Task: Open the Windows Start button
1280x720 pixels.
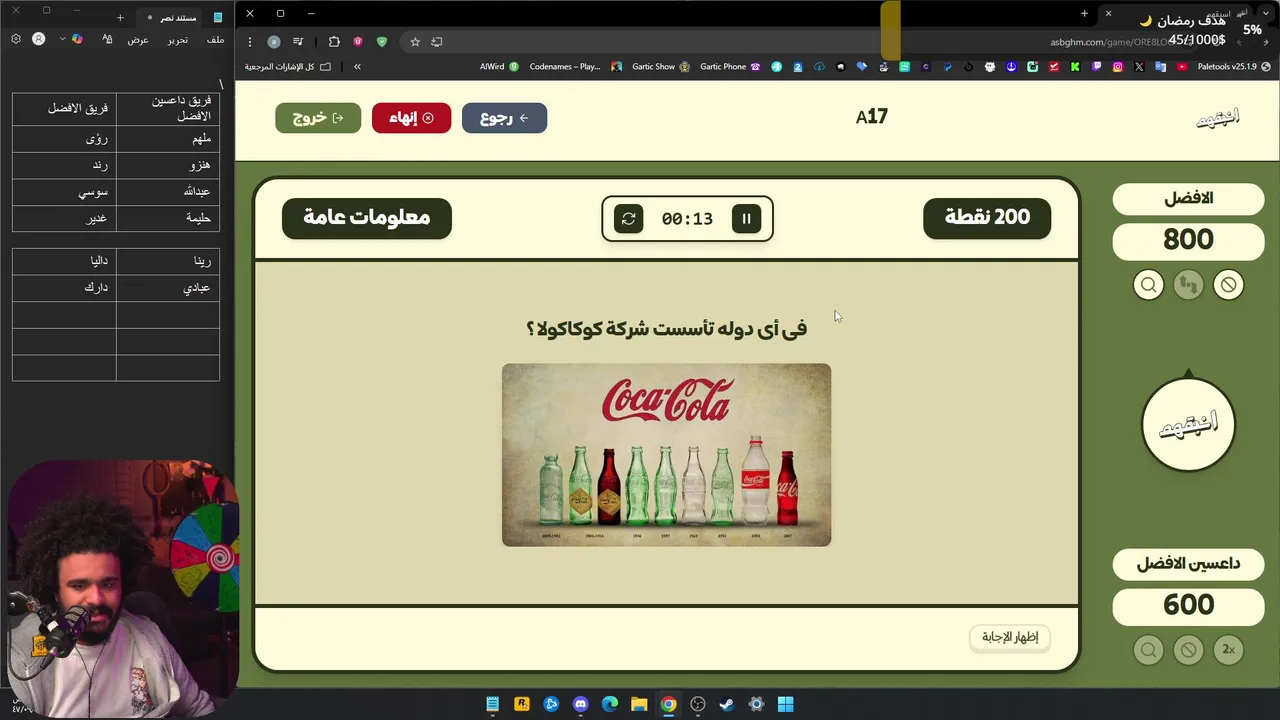Action: click(x=786, y=704)
